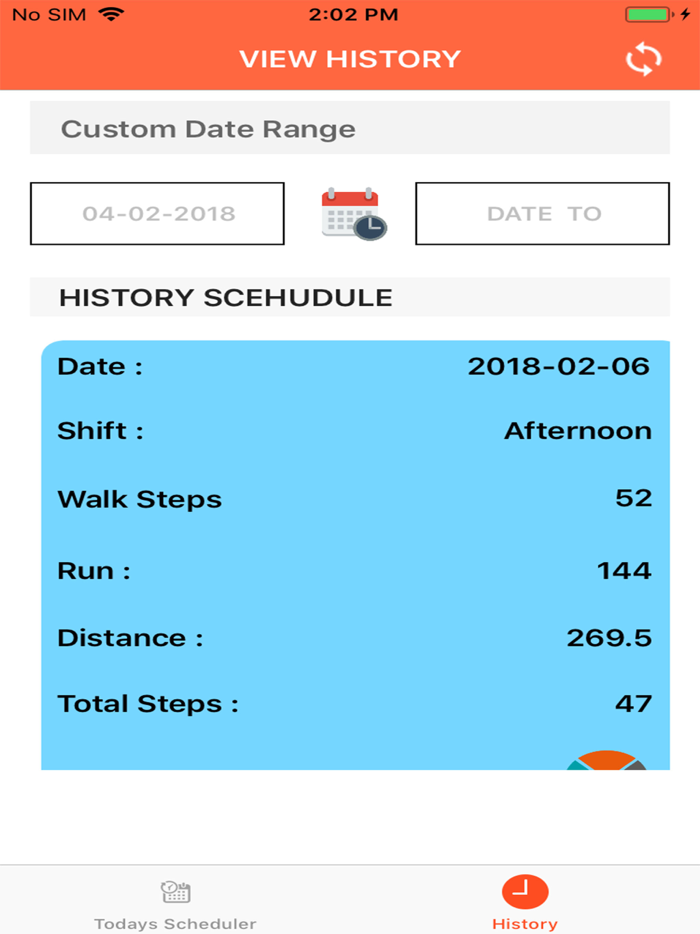
Task: Click the HISTORY SCEHUDULE section header
Action: point(224,297)
